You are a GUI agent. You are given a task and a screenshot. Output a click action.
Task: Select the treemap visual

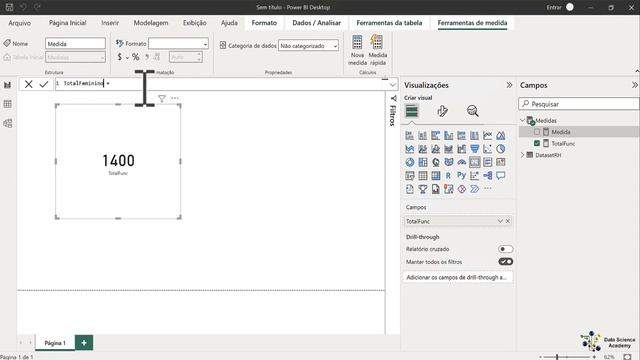pyautogui.click(x=422, y=162)
